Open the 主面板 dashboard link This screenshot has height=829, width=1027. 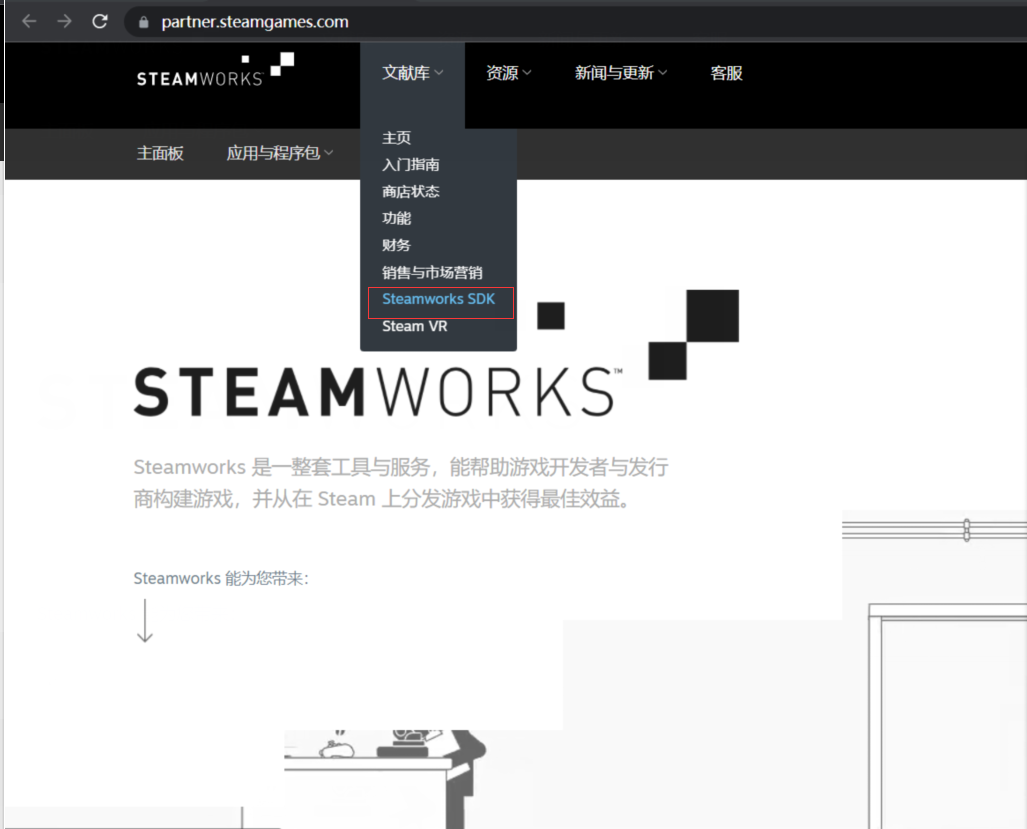(x=159, y=153)
